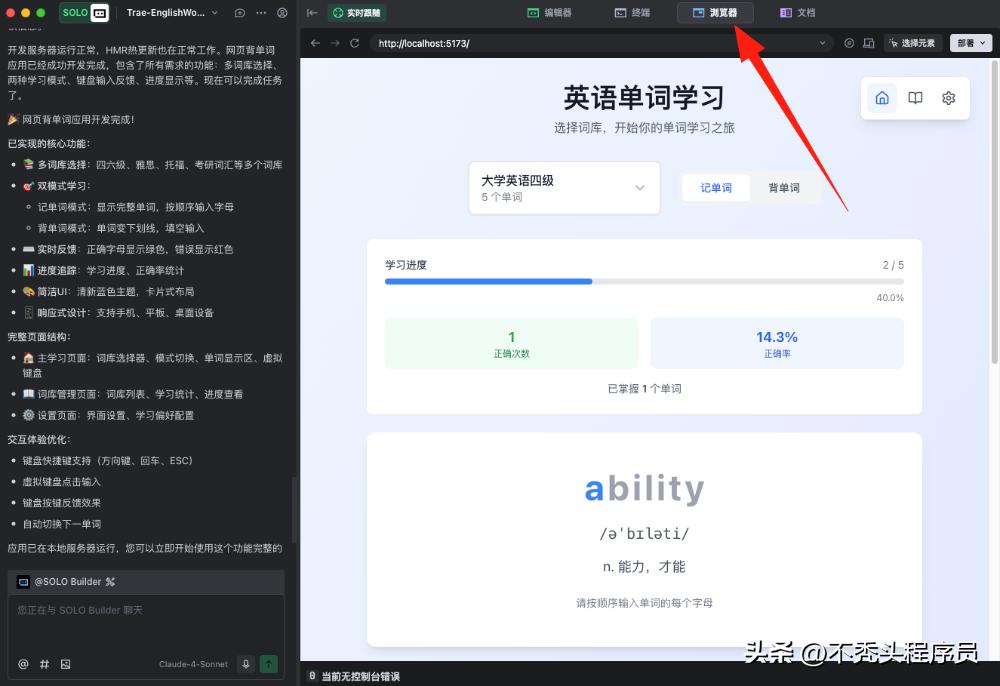Click the green send message button
Viewport: 1000px width, 686px height.
(x=270, y=663)
